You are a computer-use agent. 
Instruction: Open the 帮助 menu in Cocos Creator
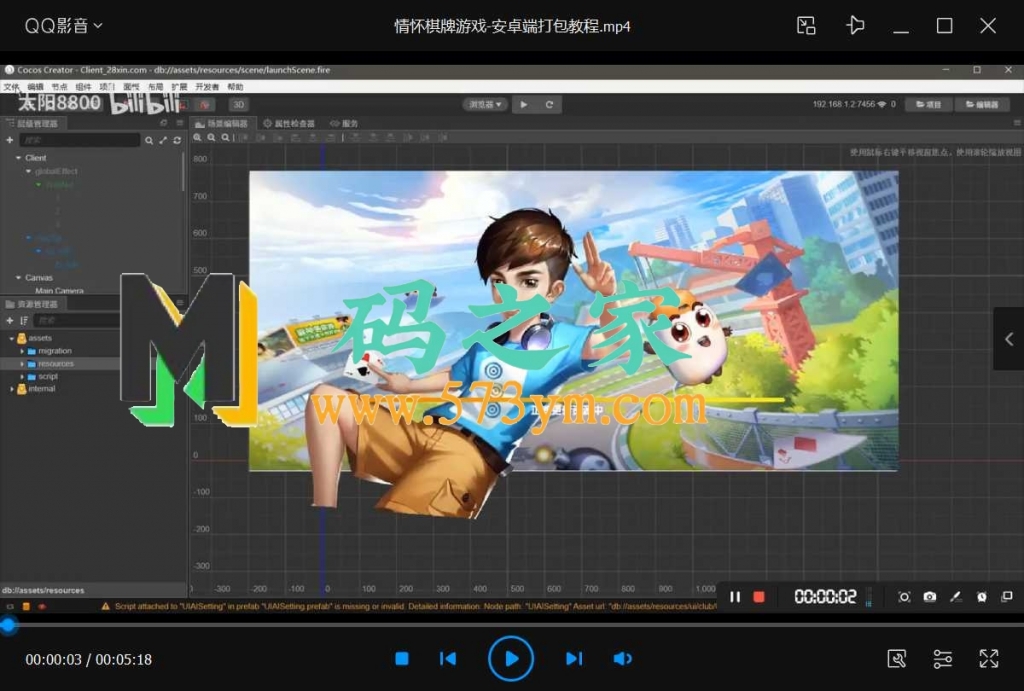(x=235, y=87)
